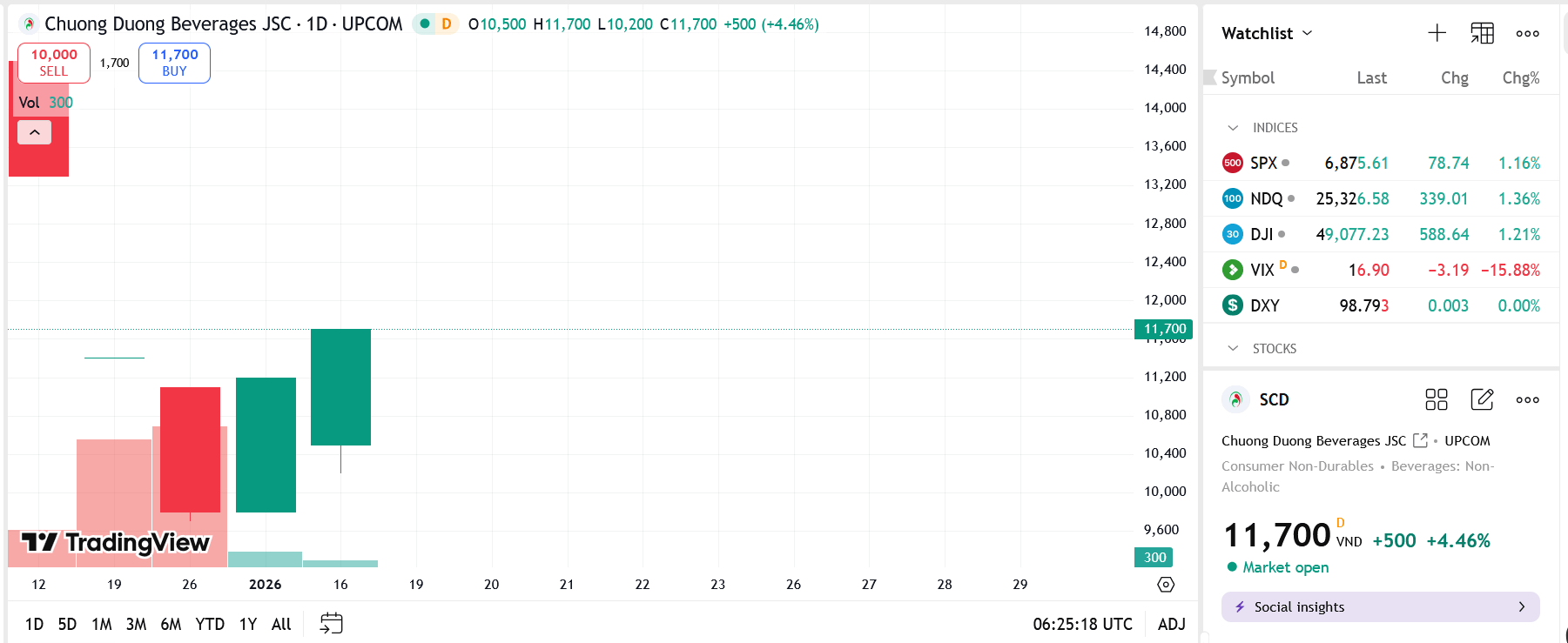This screenshot has width=1568, height=643.
Task: Switch to the YTD time range
Action: (210, 624)
